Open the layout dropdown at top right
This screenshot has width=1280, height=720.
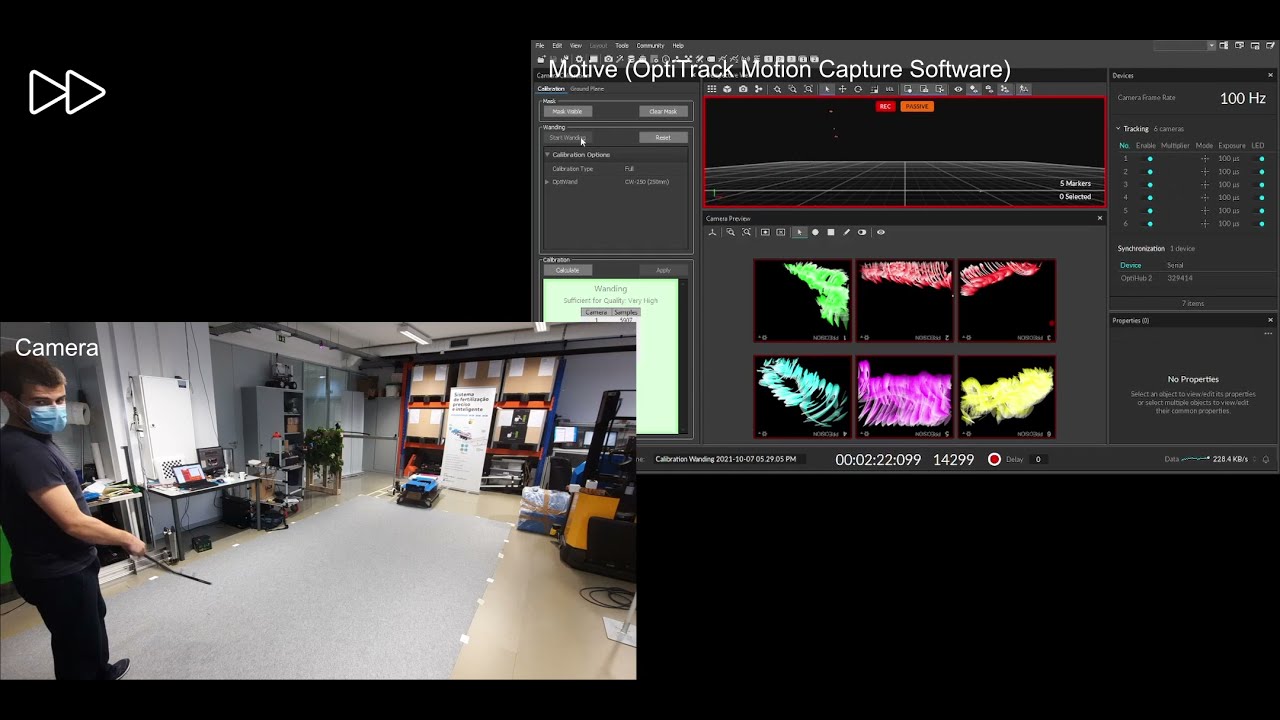click(x=1185, y=46)
